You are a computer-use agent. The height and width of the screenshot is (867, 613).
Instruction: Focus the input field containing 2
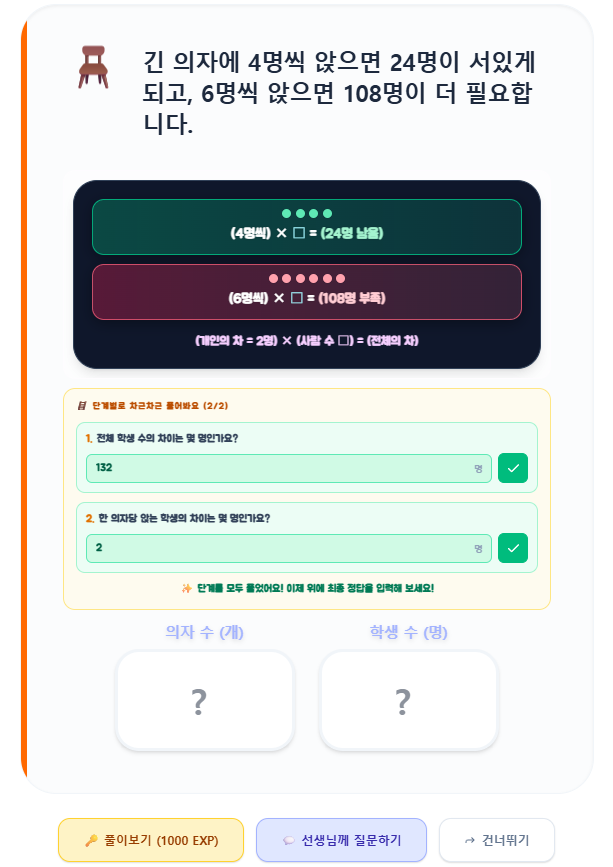(289, 548)
